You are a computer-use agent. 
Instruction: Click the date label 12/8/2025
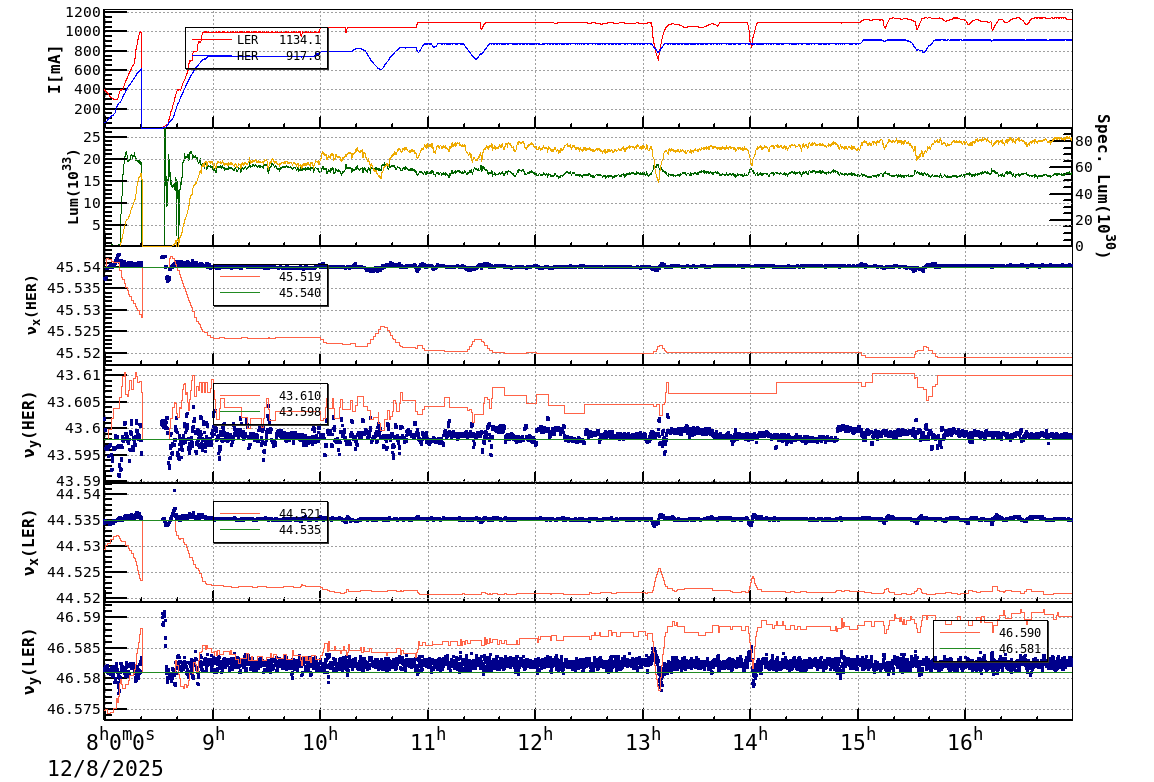click(105, 768)
